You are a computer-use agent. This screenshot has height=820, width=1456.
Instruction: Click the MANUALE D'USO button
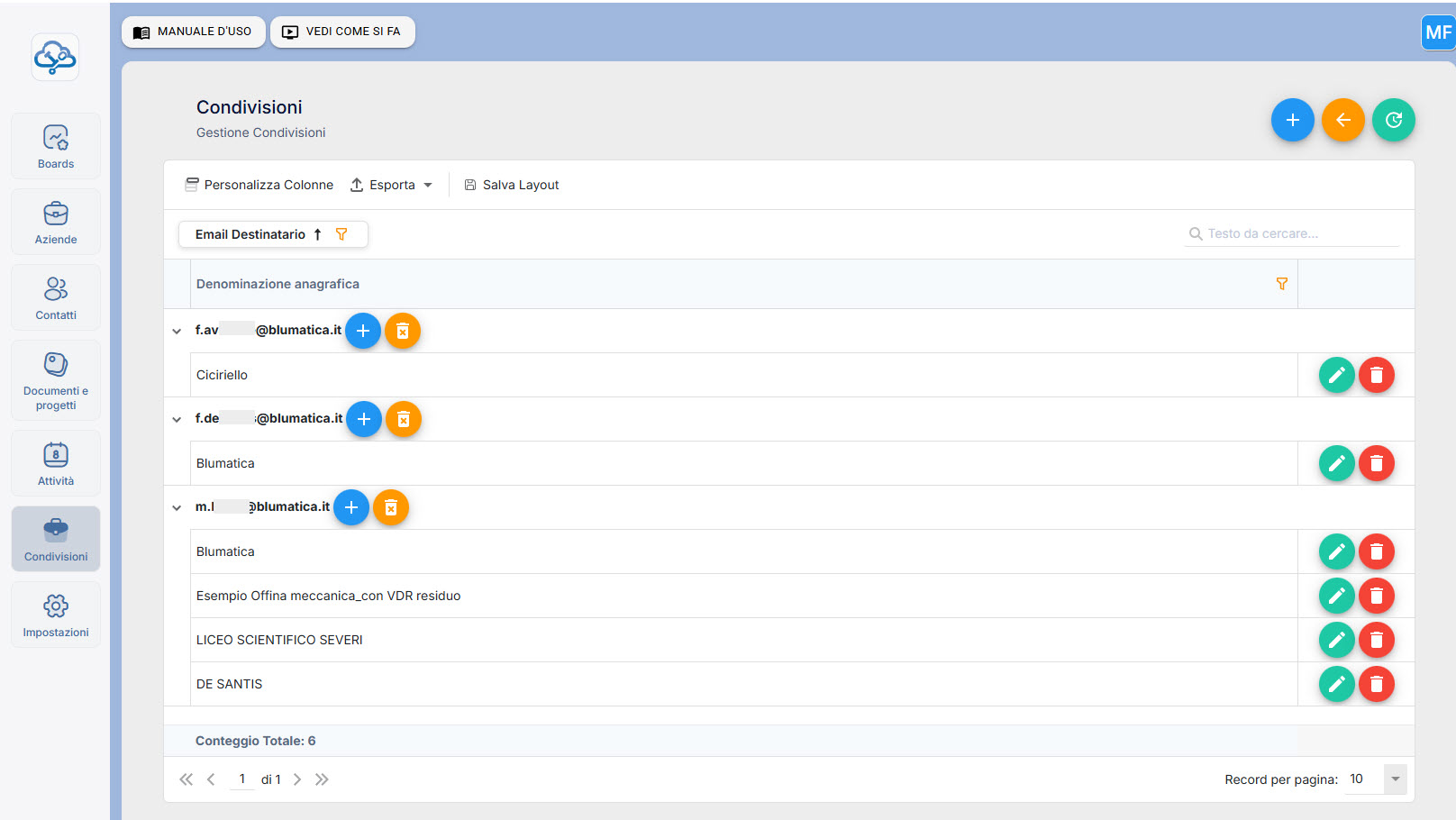[x=193, y=32]
